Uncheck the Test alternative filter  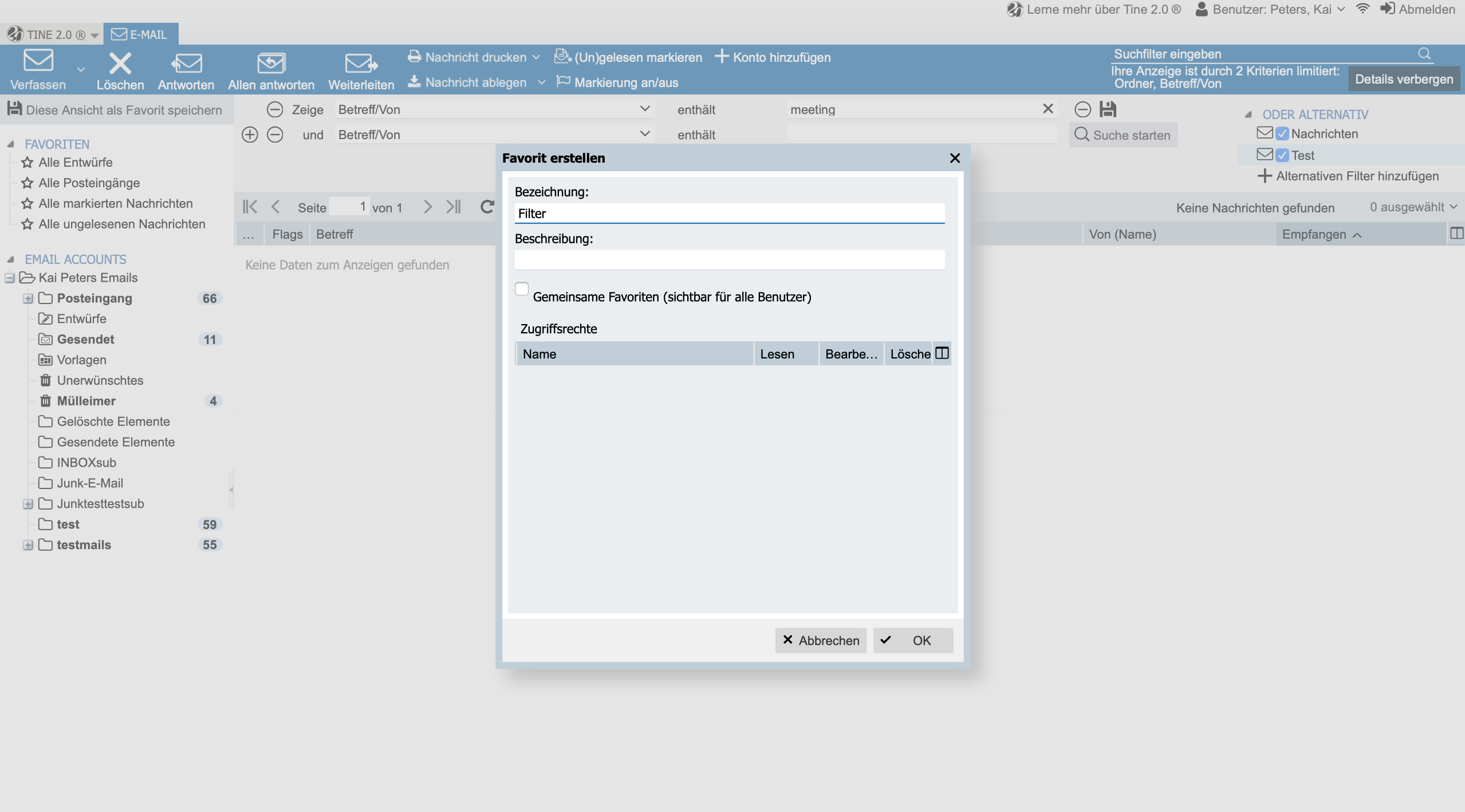coord(1282,155)
